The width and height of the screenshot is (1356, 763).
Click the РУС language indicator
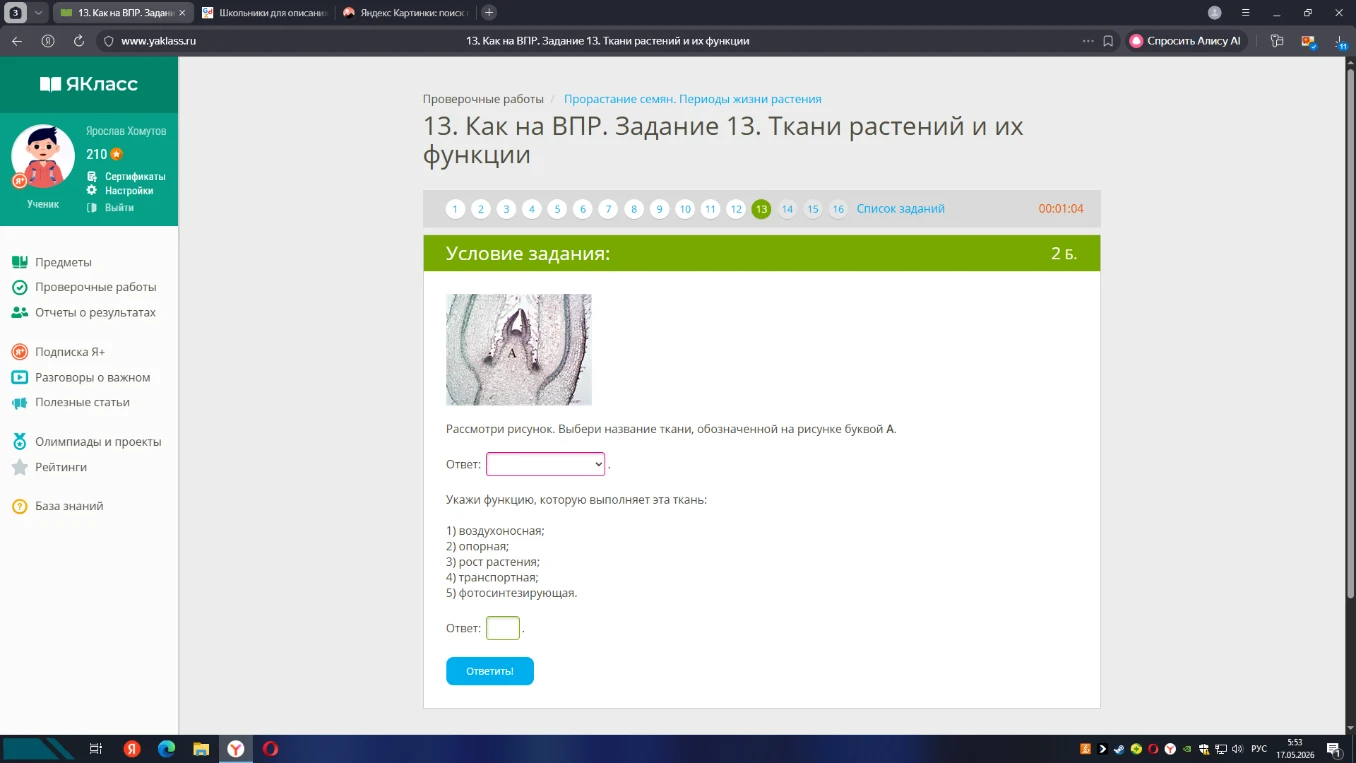1259,749
